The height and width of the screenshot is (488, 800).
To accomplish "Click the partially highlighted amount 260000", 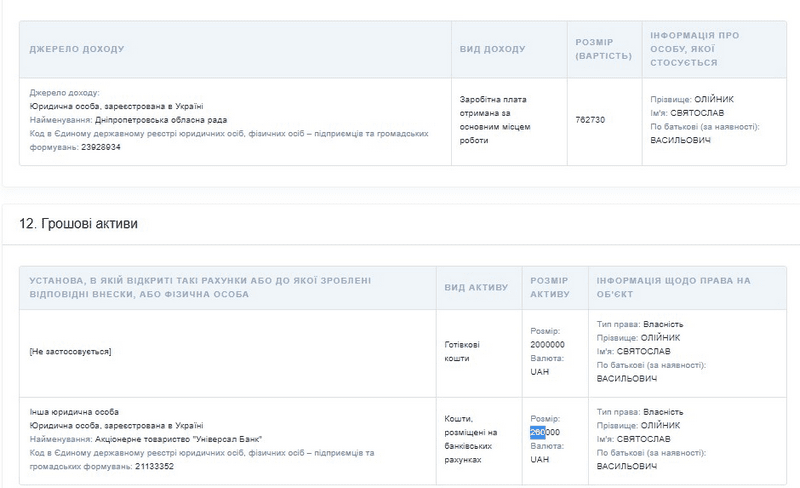I will pos(545,432).
